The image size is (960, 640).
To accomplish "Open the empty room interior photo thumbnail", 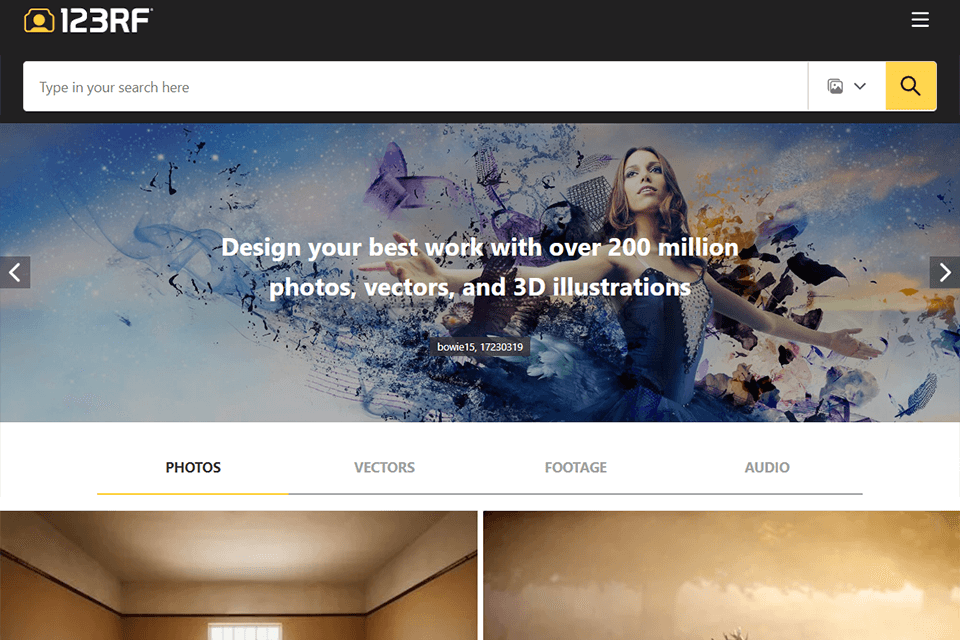I will pos(238,576).
